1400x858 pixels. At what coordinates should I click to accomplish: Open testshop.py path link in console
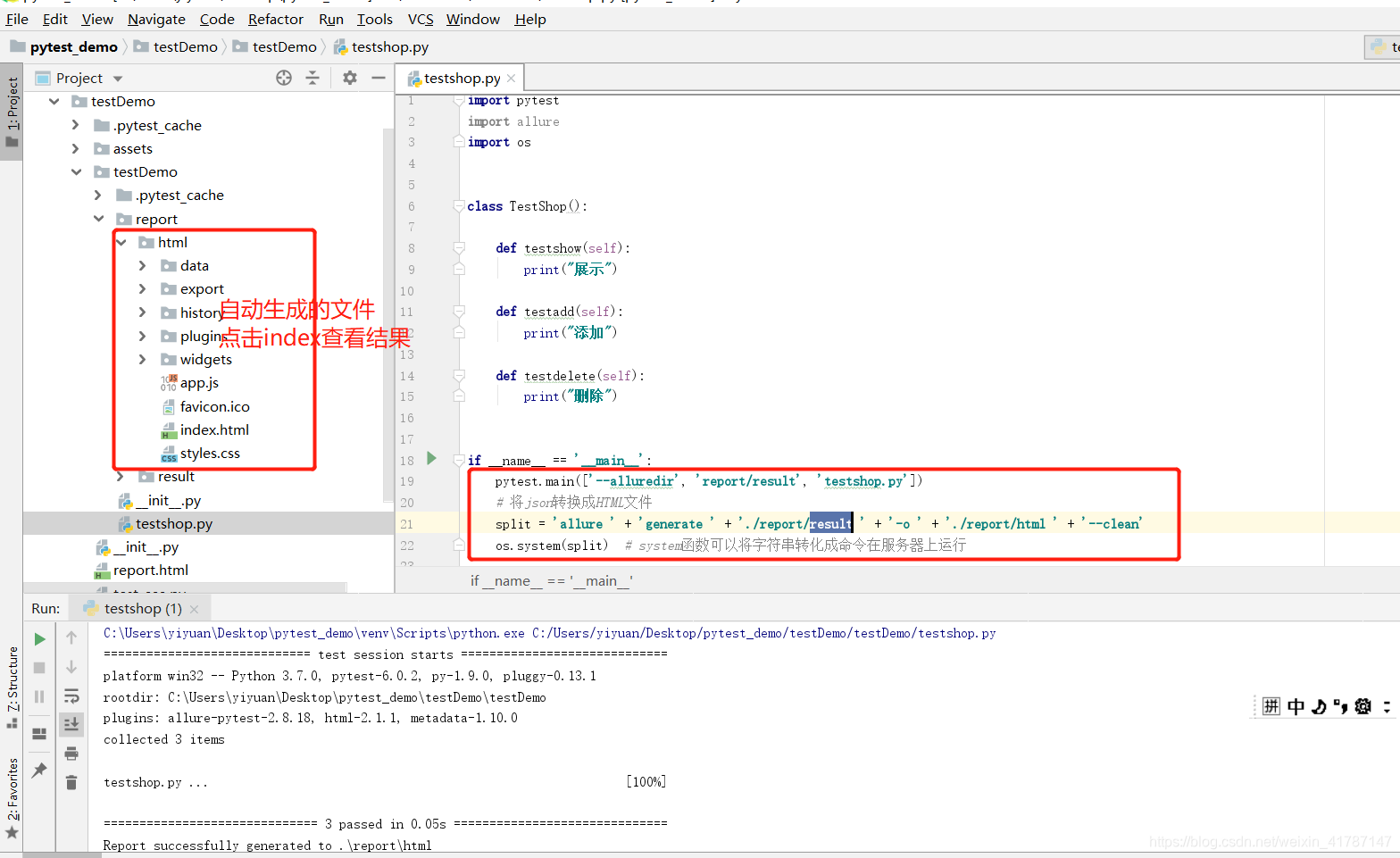[764, 633]
